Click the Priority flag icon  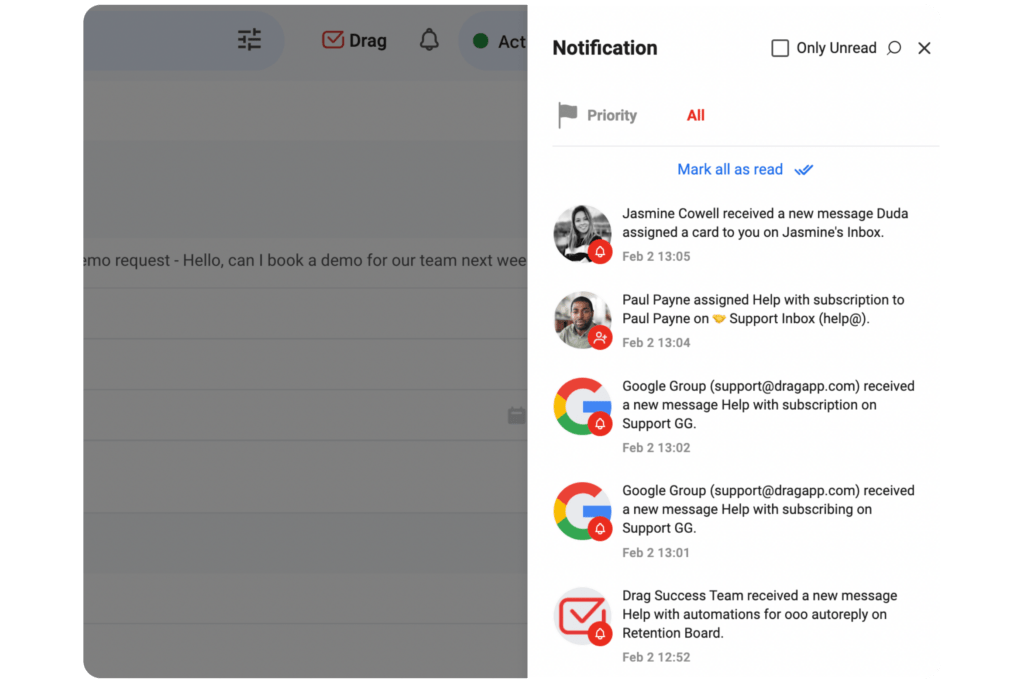point(568,115)
